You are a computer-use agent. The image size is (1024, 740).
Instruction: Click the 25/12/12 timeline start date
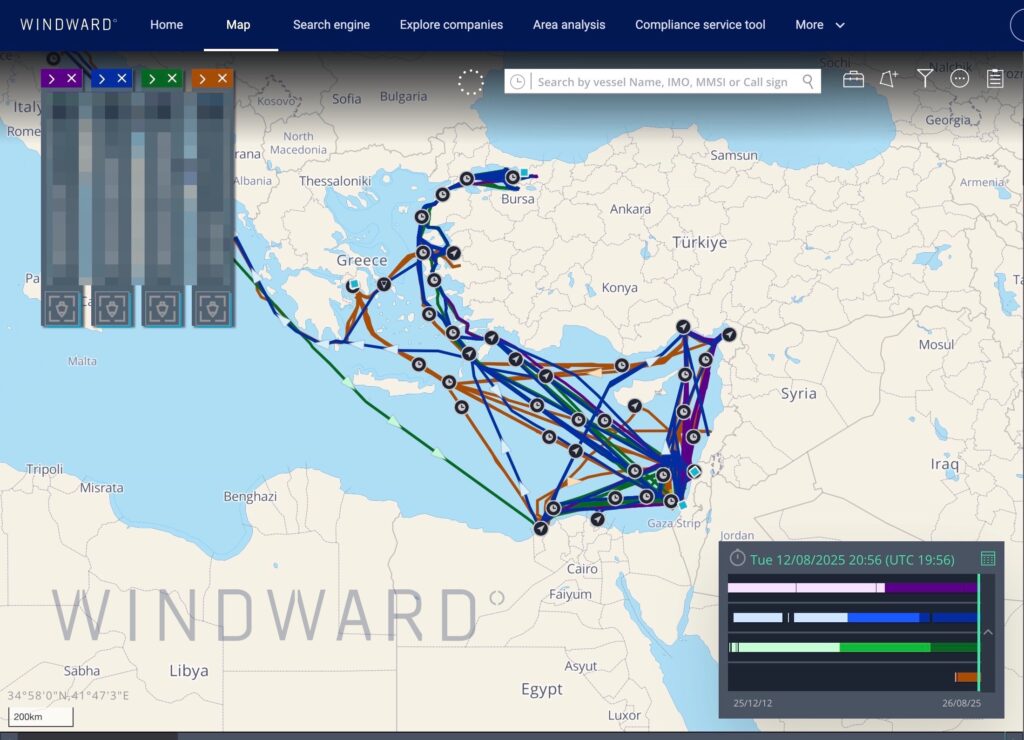tap(752, 703)
